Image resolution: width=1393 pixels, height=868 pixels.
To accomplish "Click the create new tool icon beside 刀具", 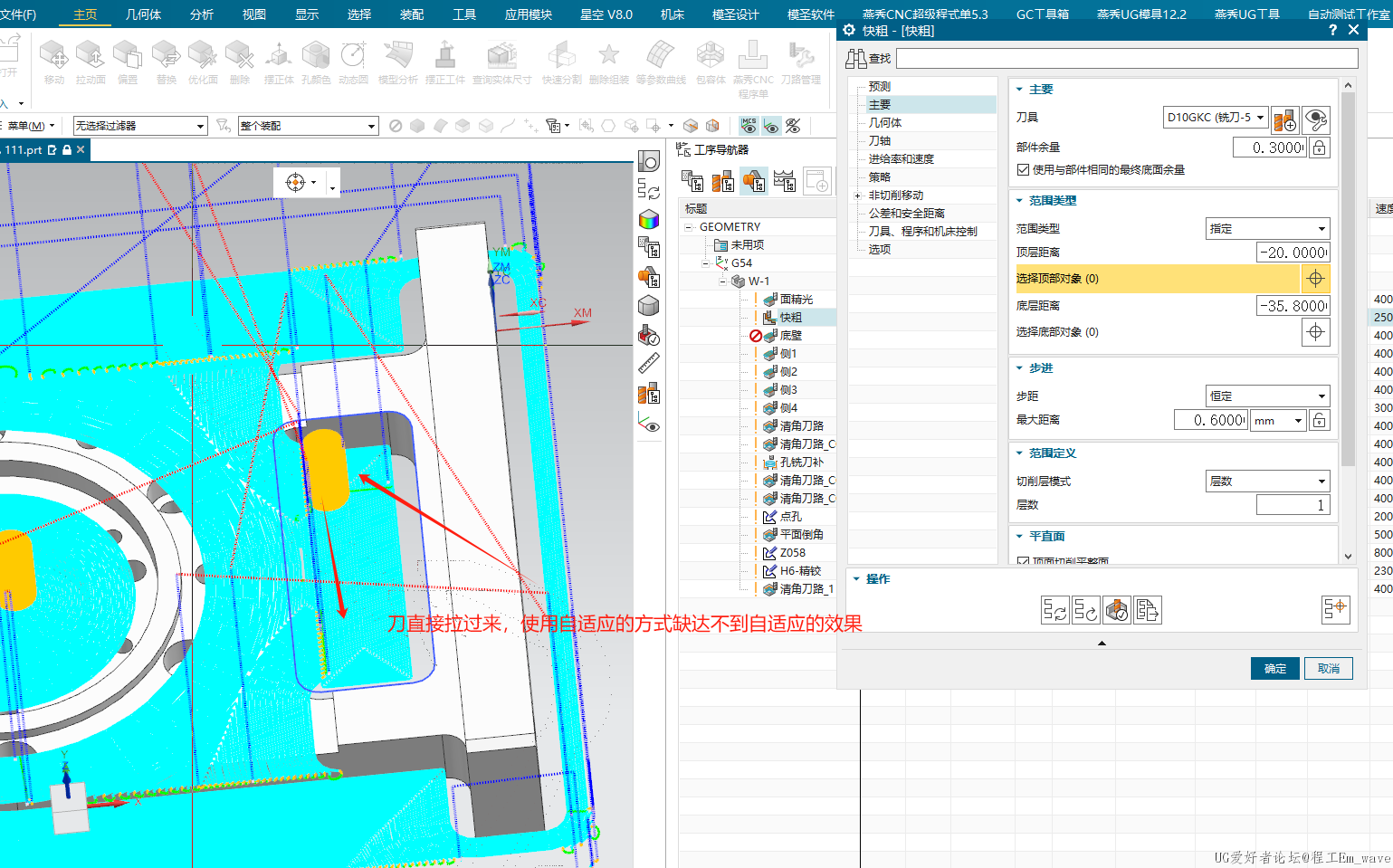I will (x=1285, y=119).
